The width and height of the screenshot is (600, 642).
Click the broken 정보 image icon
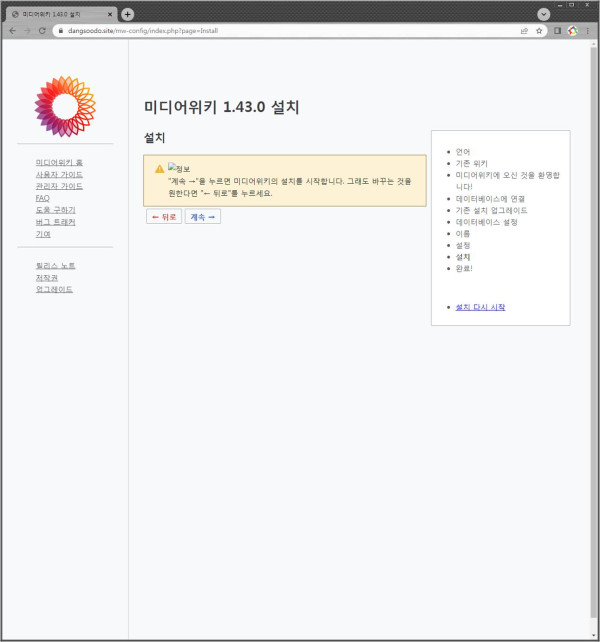pyautogui.click(x=172, y=168)
